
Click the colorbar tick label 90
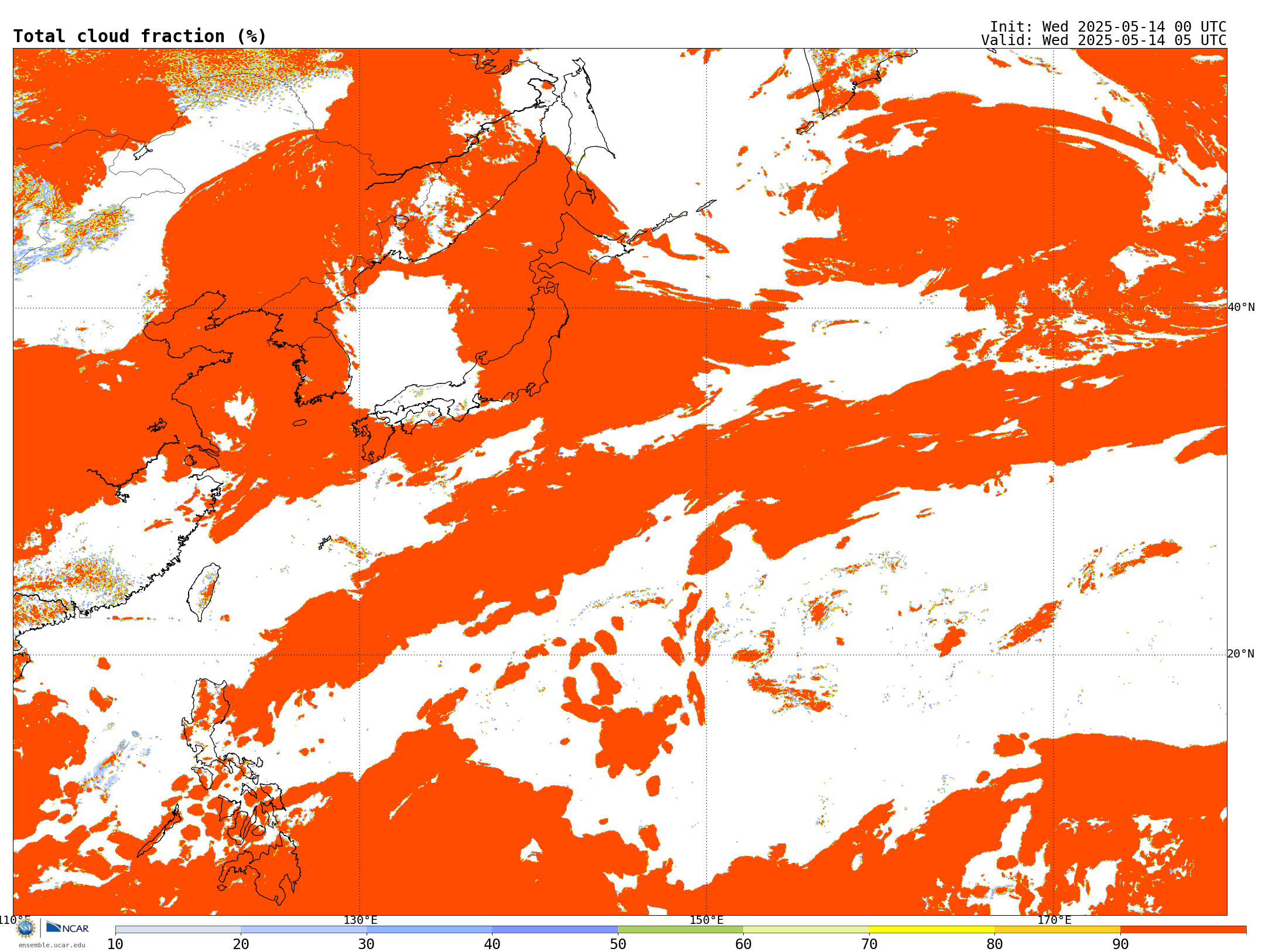(x=1120, y=944)
